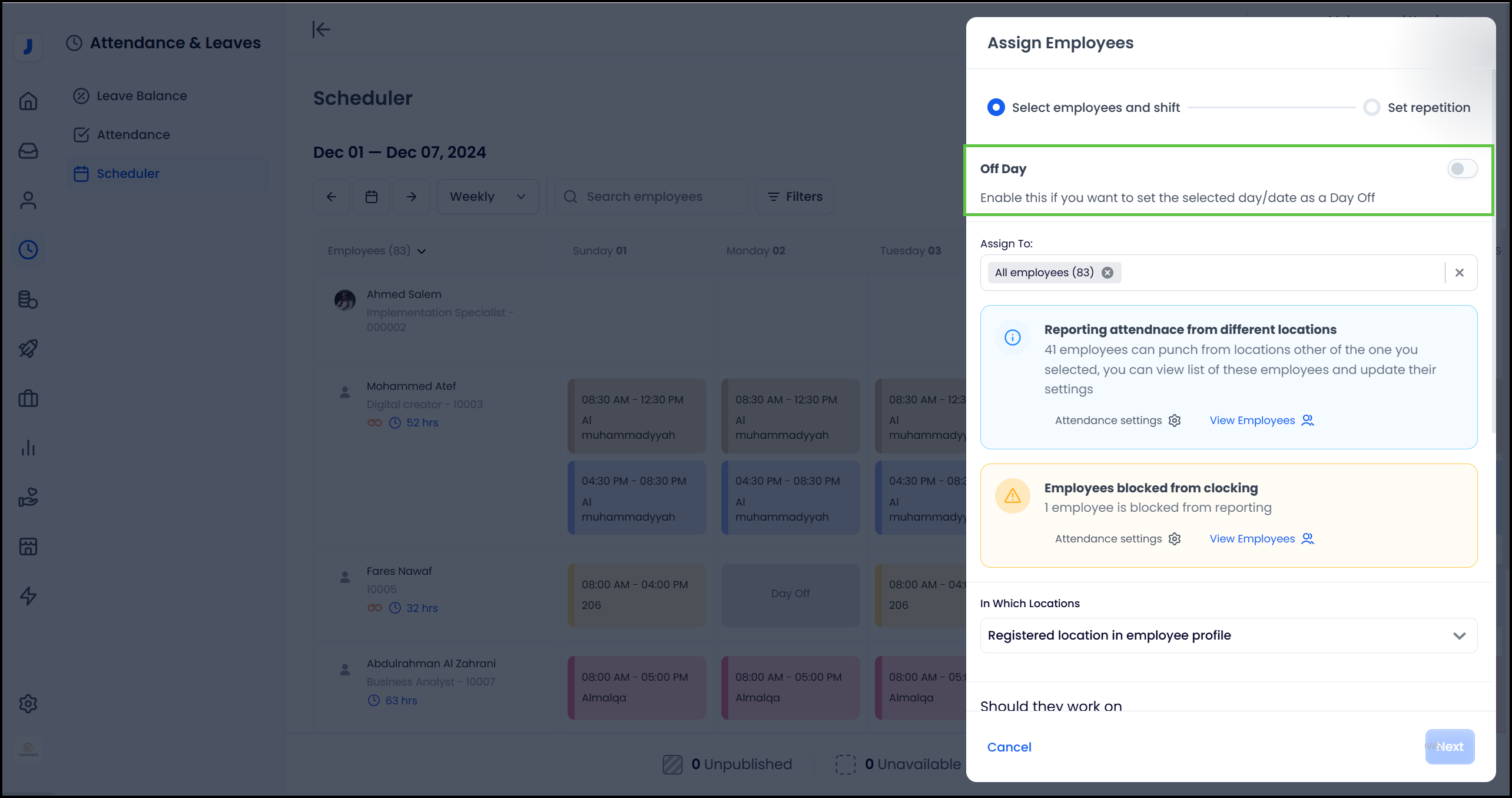Open the settings gear in the sidebar

[28, 704]
